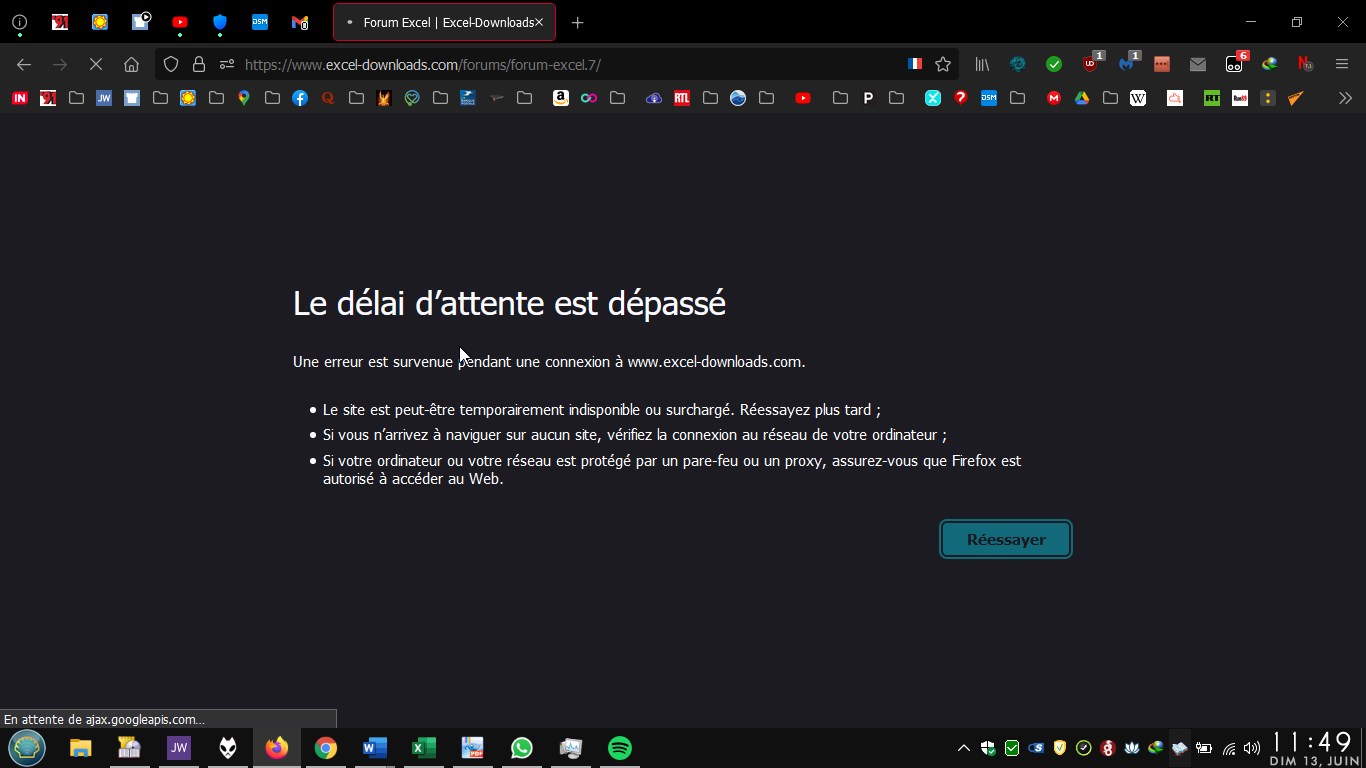Screen dimensions: 1366x768
Task: Open the Google Maps bookmark
Action: click(x=244, y=98)
